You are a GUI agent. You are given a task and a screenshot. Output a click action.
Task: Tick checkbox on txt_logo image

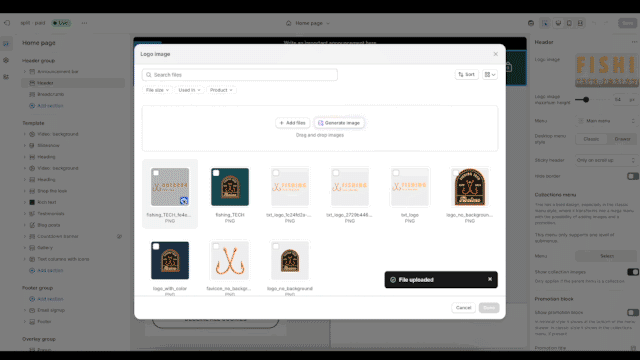click(396, 173)
